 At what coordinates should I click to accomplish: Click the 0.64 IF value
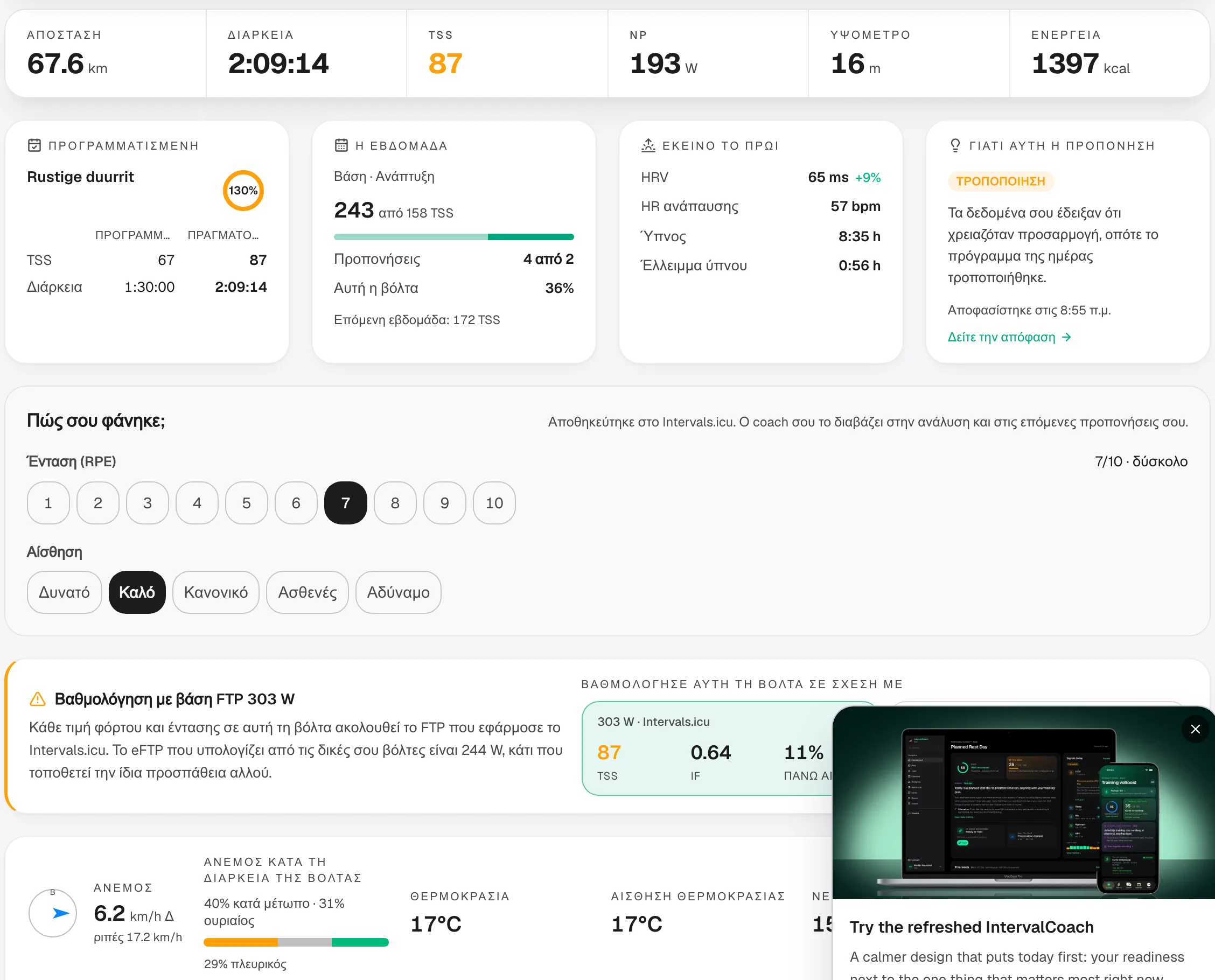coord(711,753)
